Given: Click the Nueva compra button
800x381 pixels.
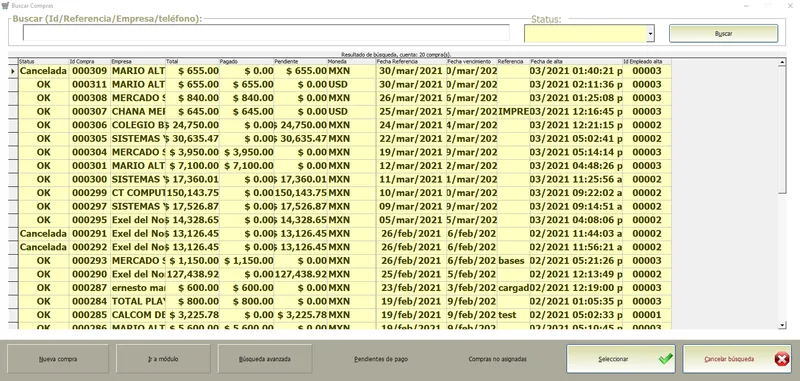Looking at the screenshot, I should coord(58,359).
